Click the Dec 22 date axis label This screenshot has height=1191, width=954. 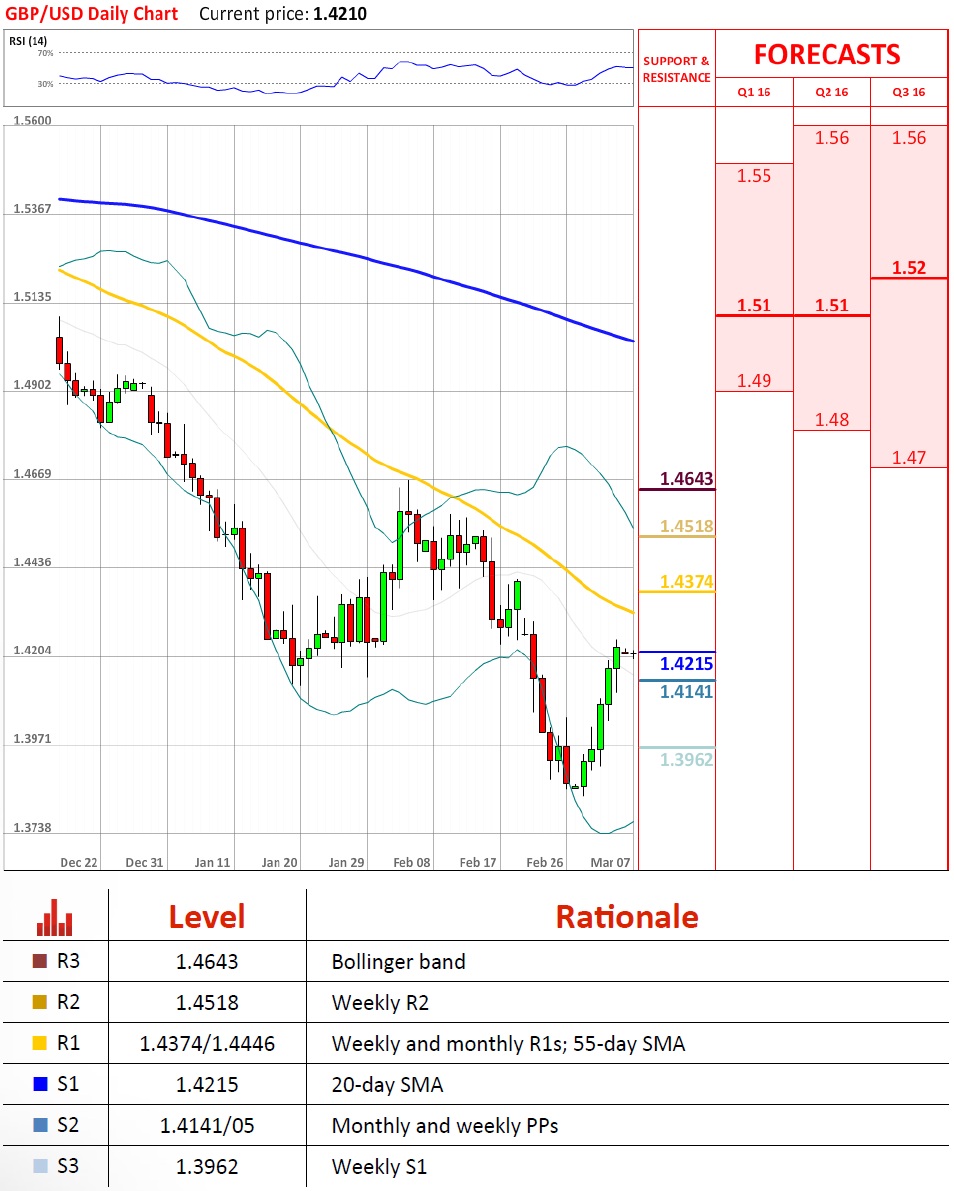click(x=79, y=862)
